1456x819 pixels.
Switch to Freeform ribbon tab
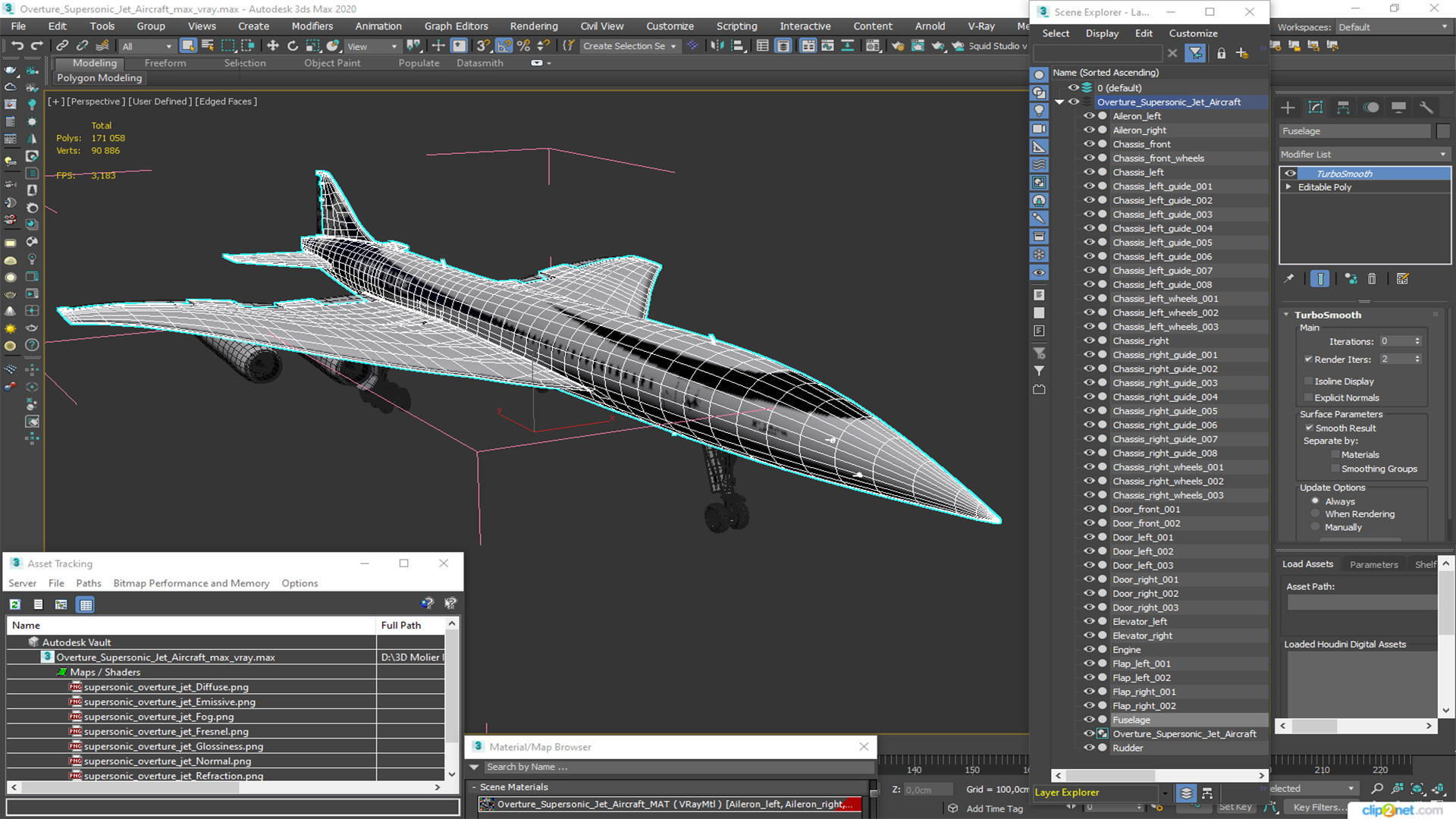[x=165, y=63]
